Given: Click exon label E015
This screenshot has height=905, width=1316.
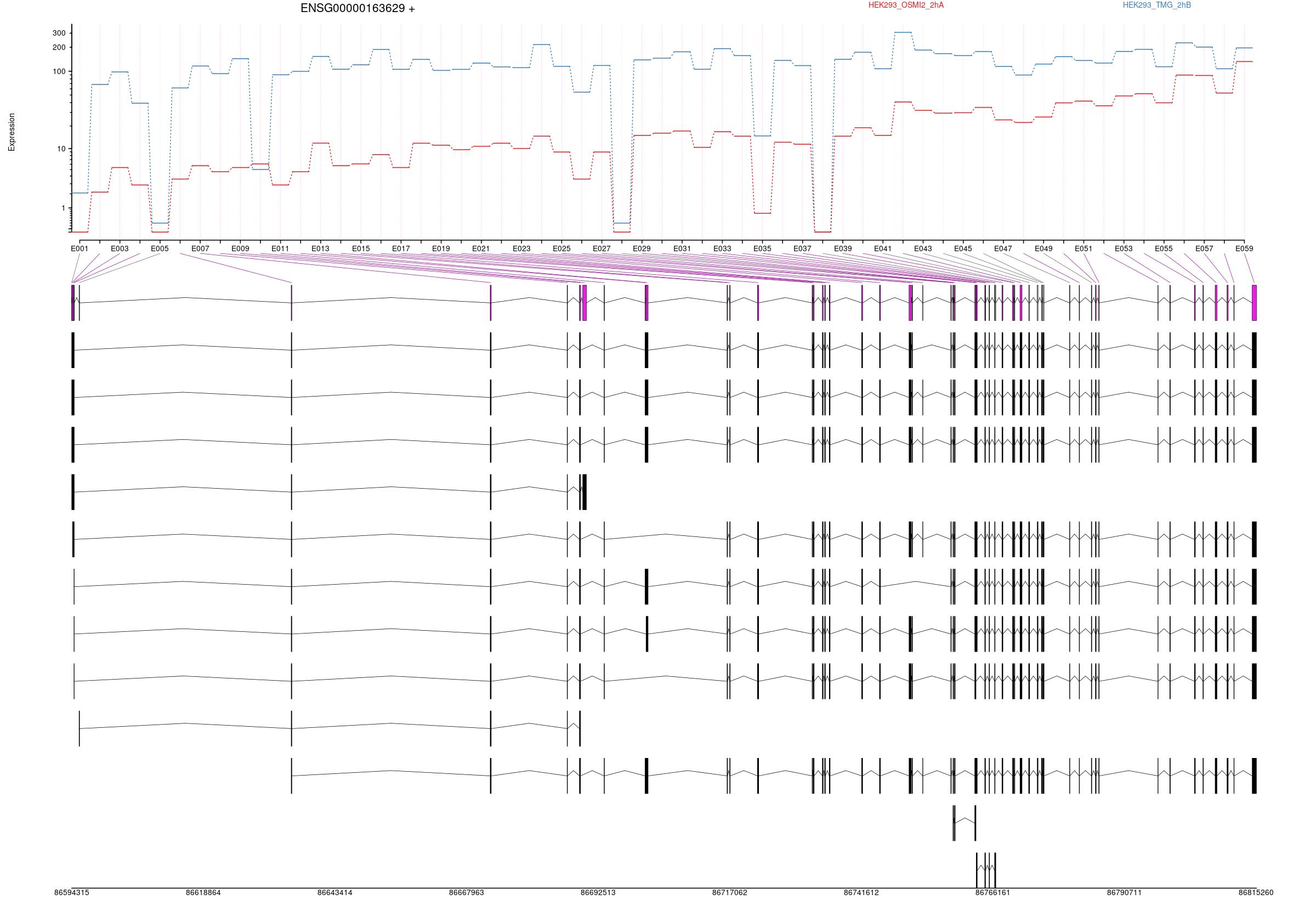Looking at the screenshot, I should click(360, 248).
